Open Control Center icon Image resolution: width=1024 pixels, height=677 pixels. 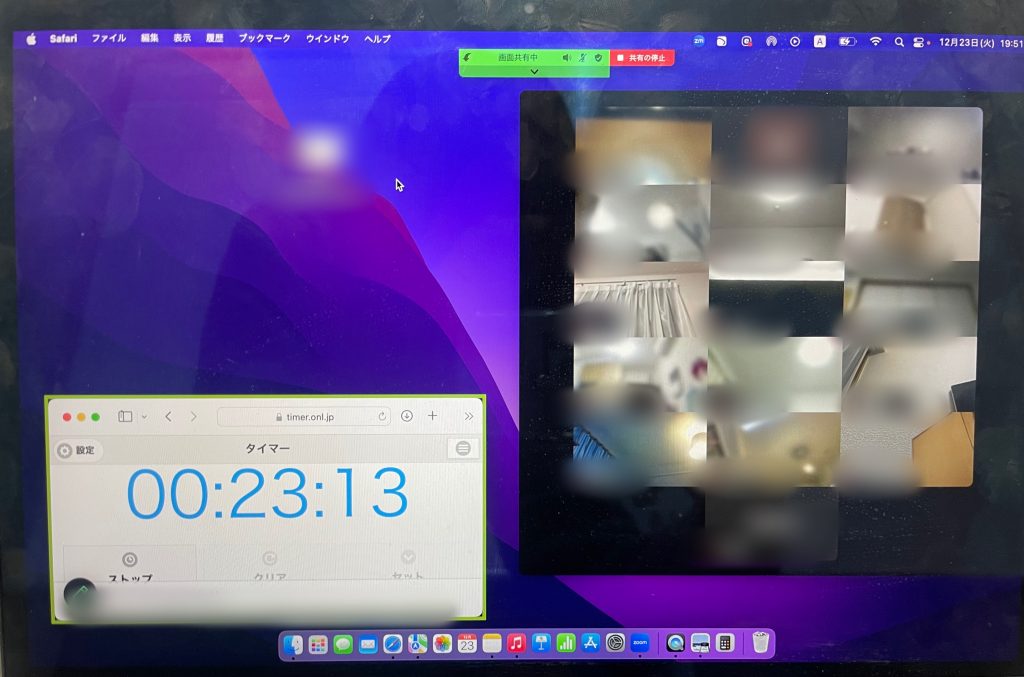[919, 43]
